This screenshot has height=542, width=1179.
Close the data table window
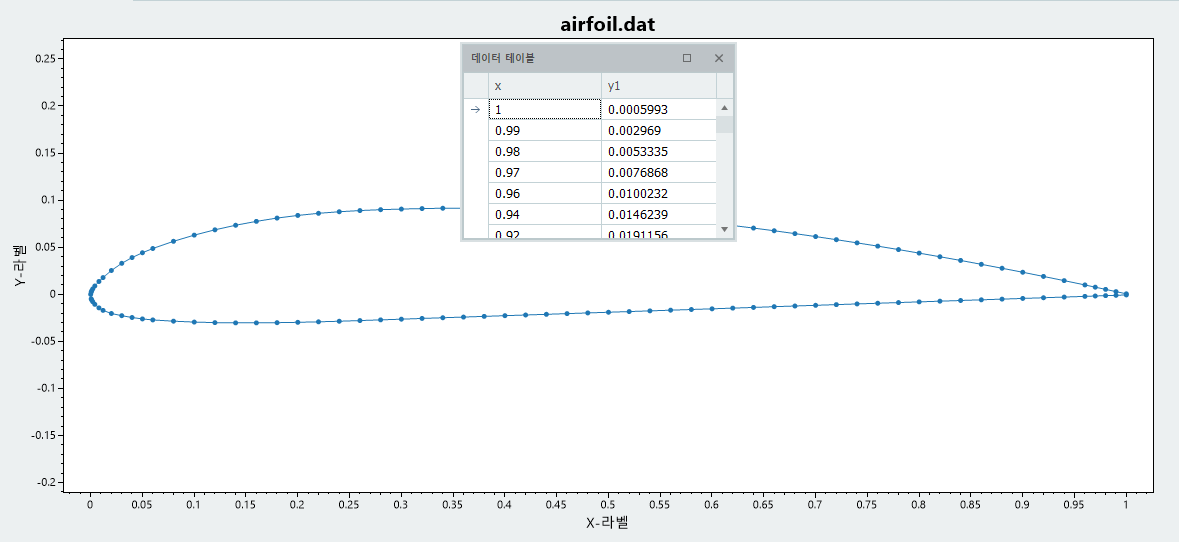[719, 58]
